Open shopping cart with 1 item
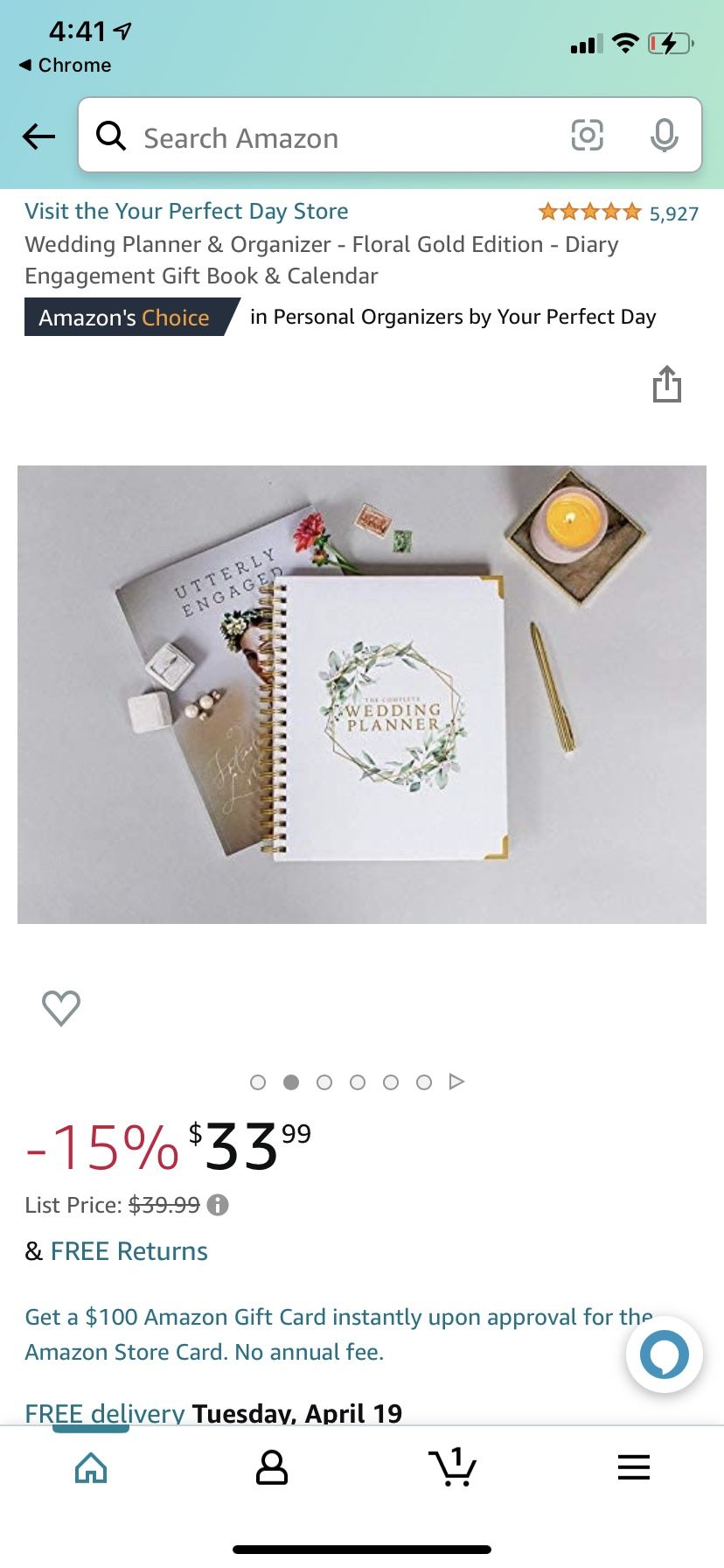 click(453, 1466)
